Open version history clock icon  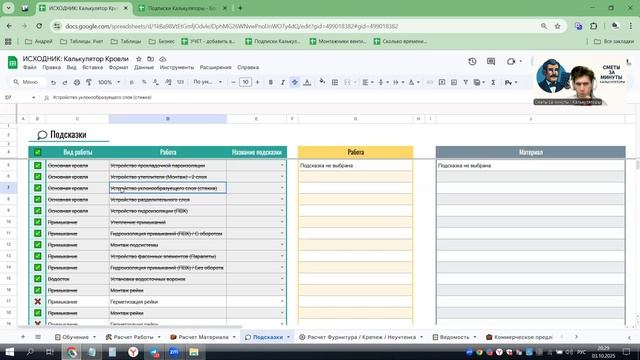(472, 62)
